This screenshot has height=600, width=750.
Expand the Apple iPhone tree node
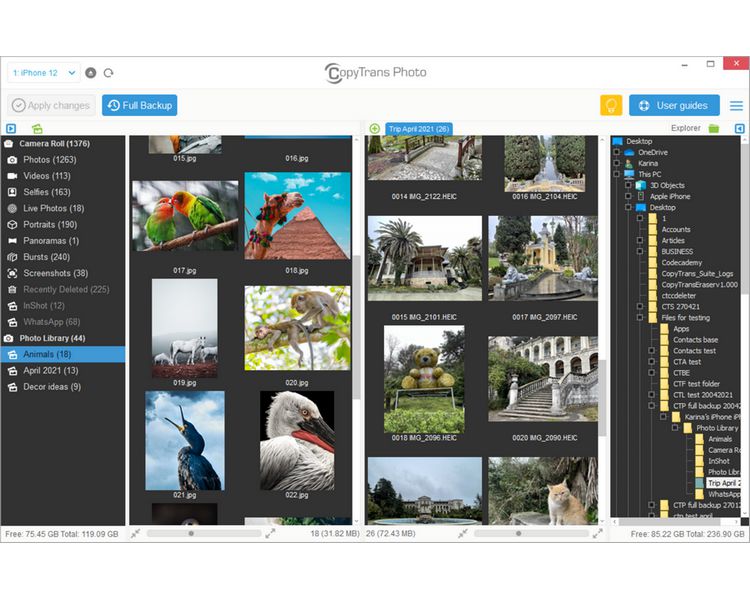(x=629, y=196)
